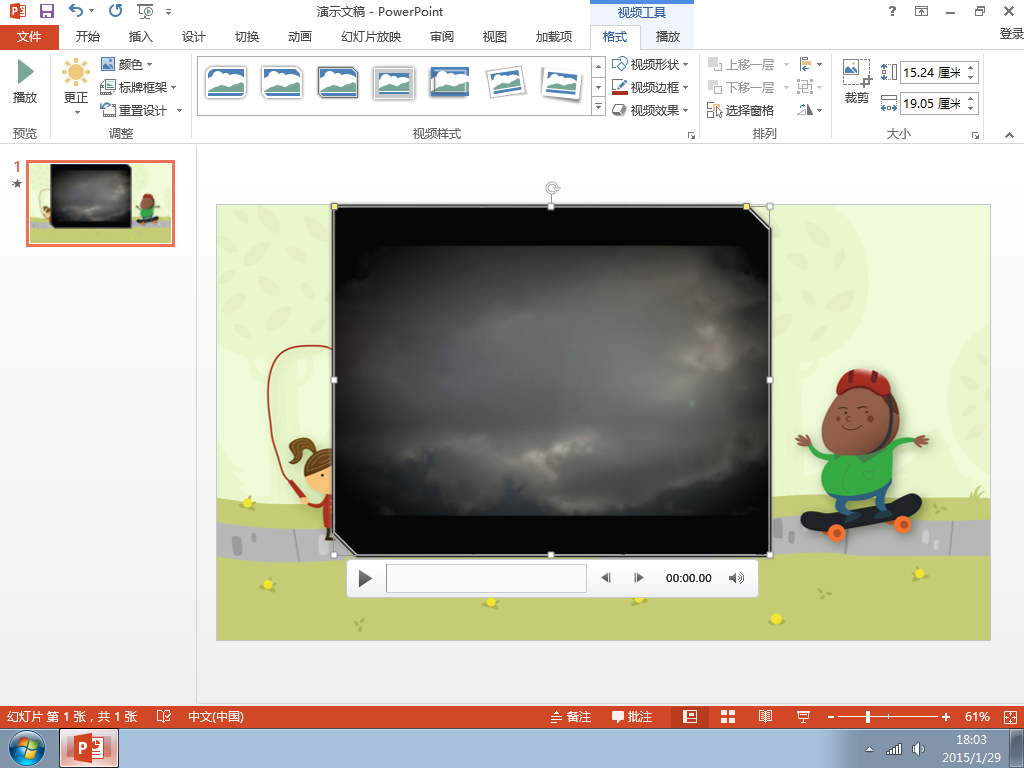Fit slide to current window

click(1010, 716)
